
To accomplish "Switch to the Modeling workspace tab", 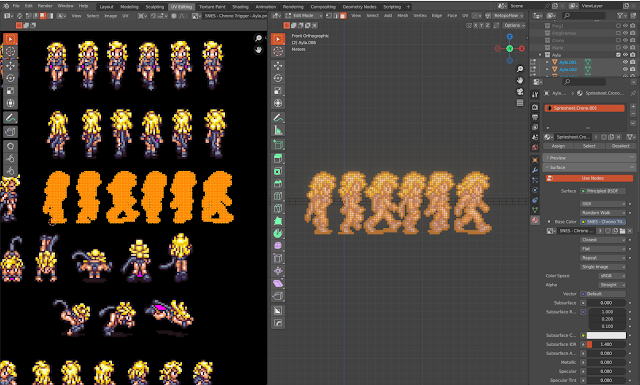I will tap(129, 7).
